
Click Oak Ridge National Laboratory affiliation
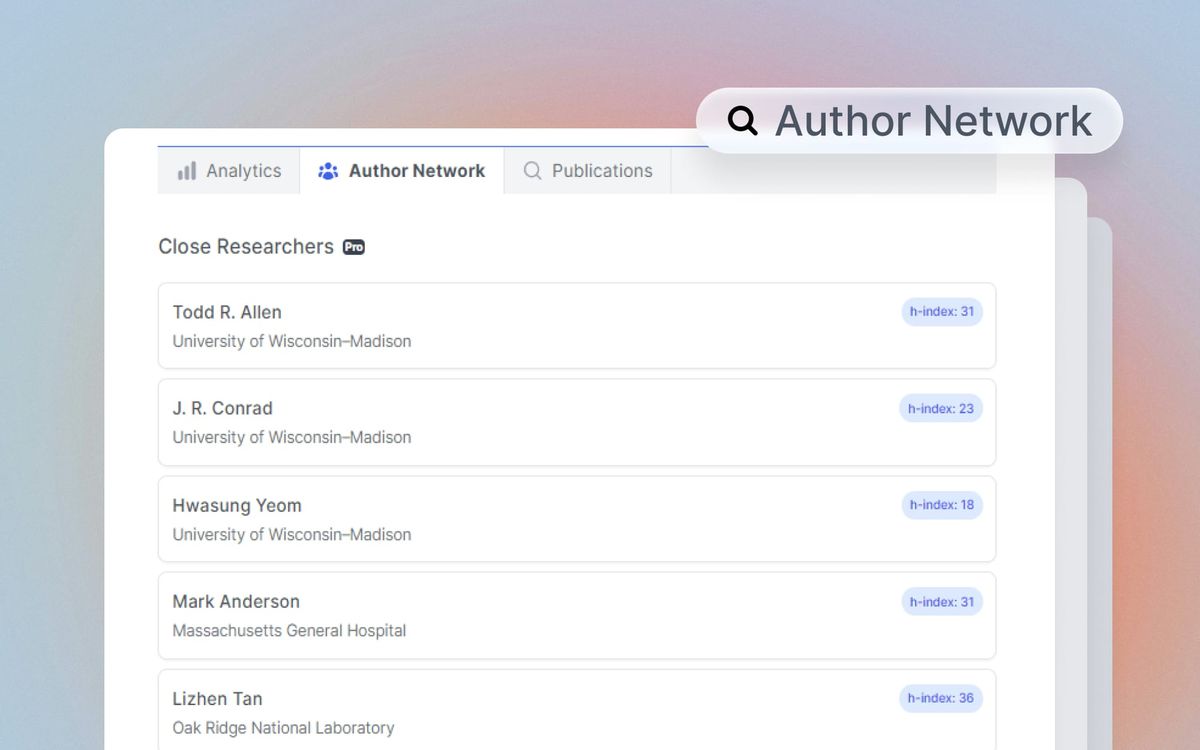(283, 727)
